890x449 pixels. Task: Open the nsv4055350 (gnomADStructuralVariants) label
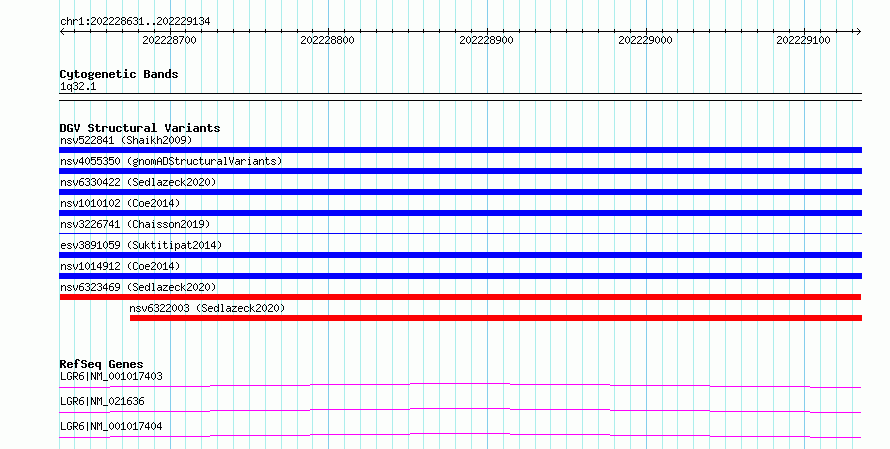[171, 161]
